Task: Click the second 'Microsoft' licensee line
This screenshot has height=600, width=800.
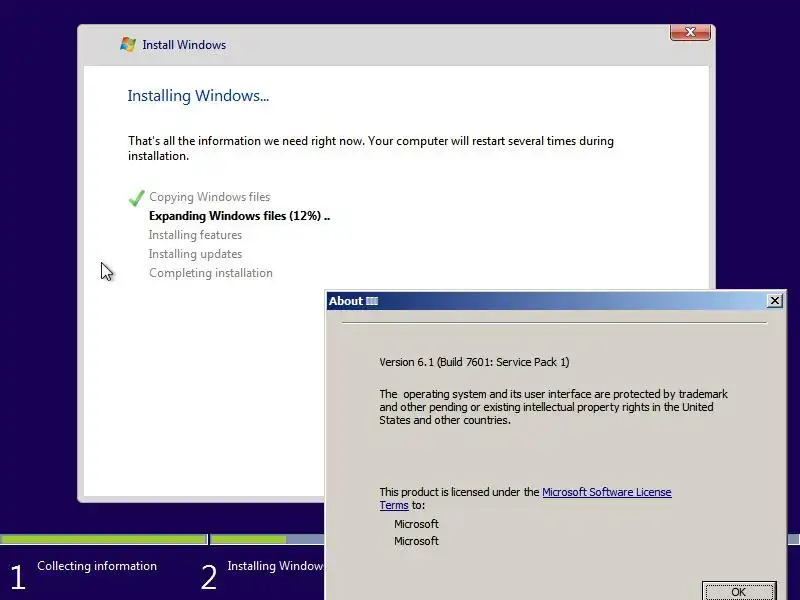Action: coord(416,541)
